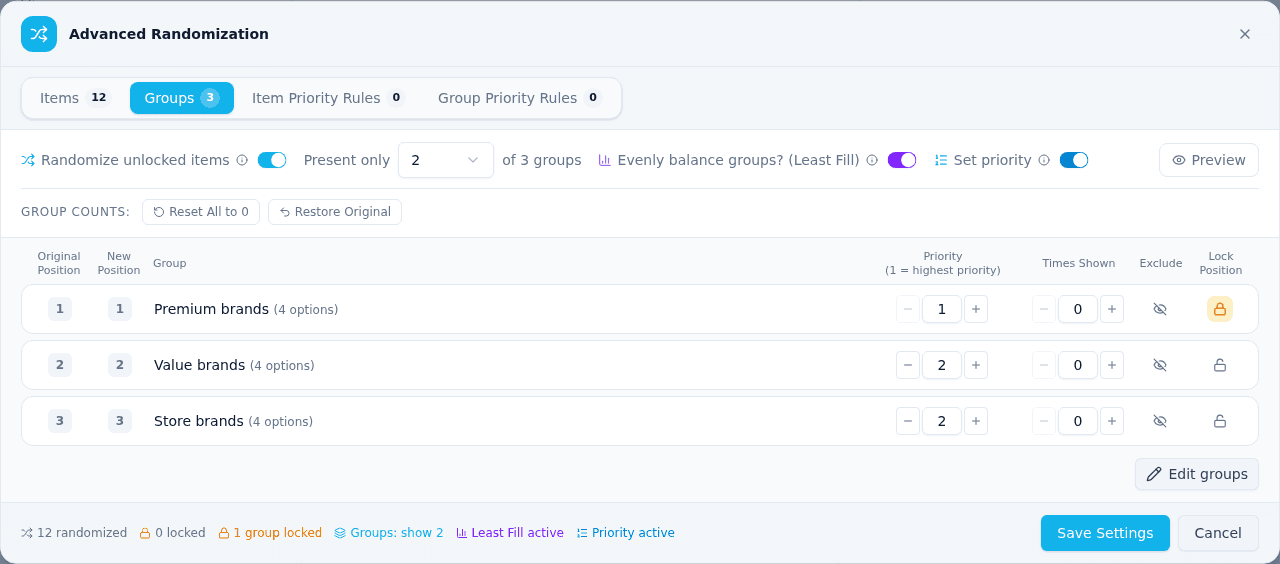1280x564 pixels.
Task: Click the Items count badge 12
Action: pyautogui.click(x=98, y=98)
